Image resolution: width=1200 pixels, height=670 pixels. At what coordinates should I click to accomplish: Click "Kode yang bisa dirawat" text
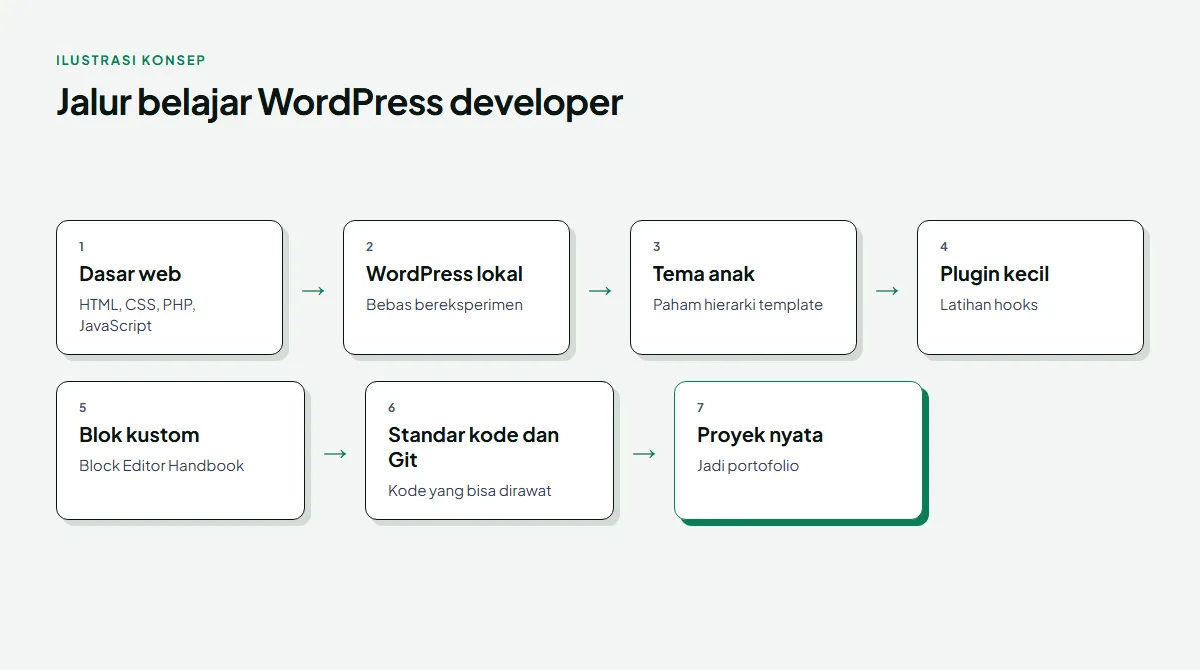pos(470,491)
